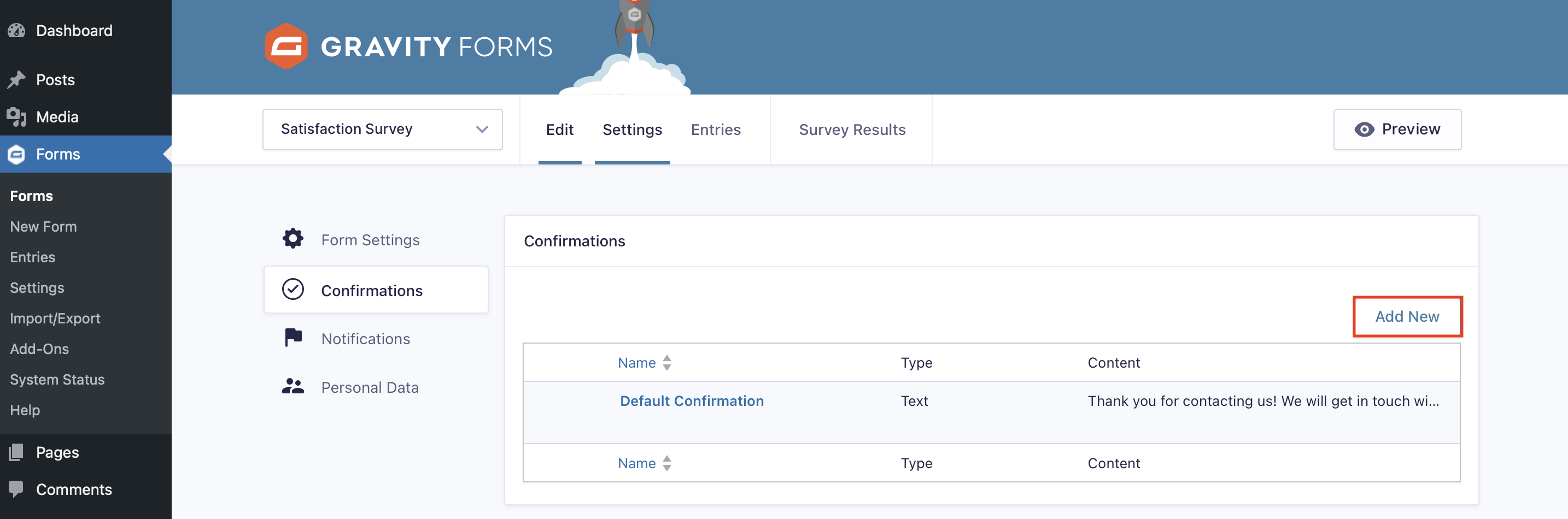Click the Form Settings gear icon
The height and width of the screenshot is (519, 1568).
tap(293, 239)
